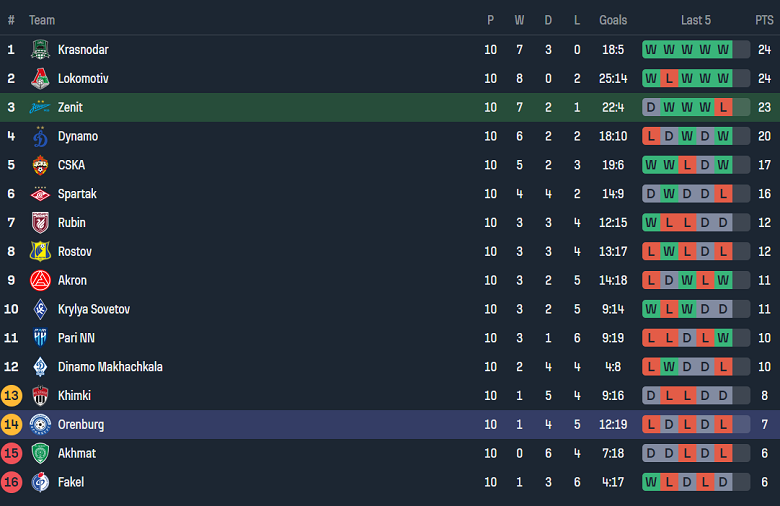Click Krasnodar's most recent win result badge

tap(723, 50)
